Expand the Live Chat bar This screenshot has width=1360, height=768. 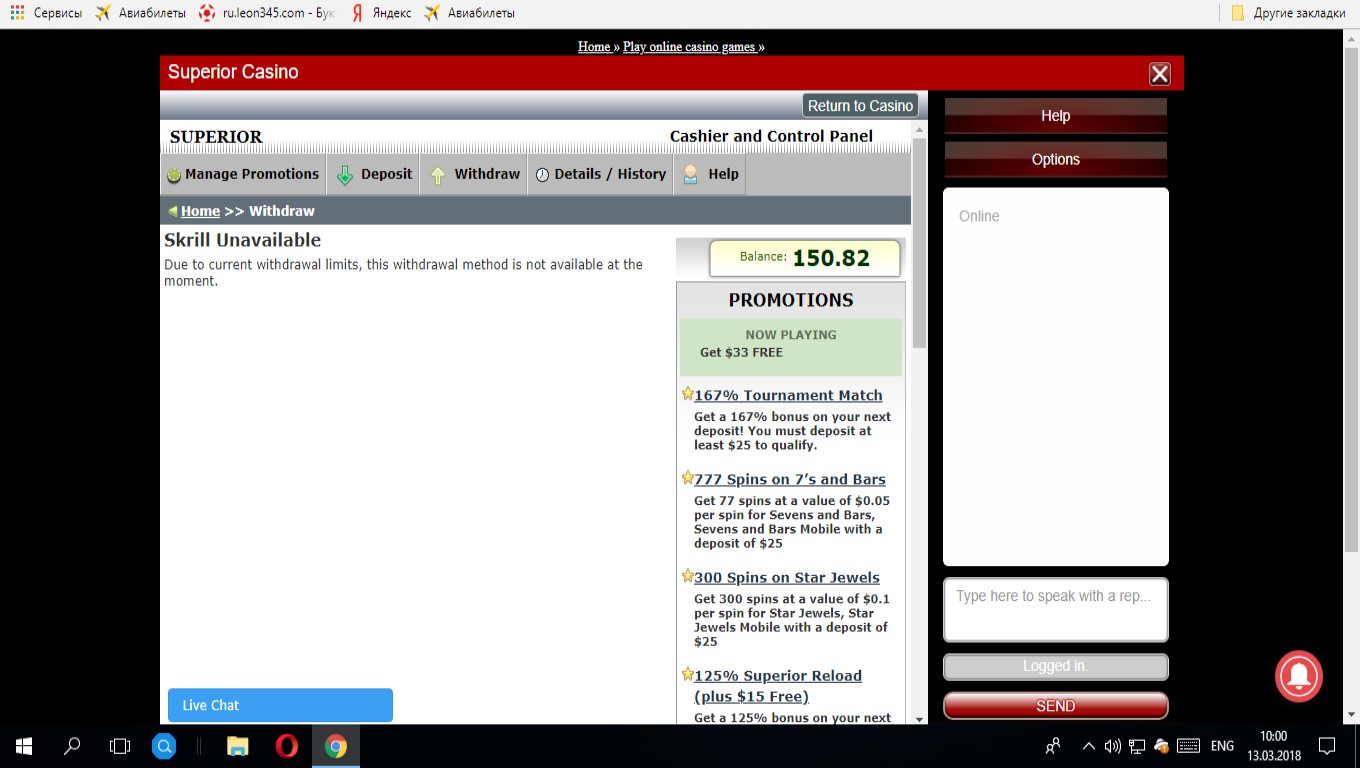point(280,705)
